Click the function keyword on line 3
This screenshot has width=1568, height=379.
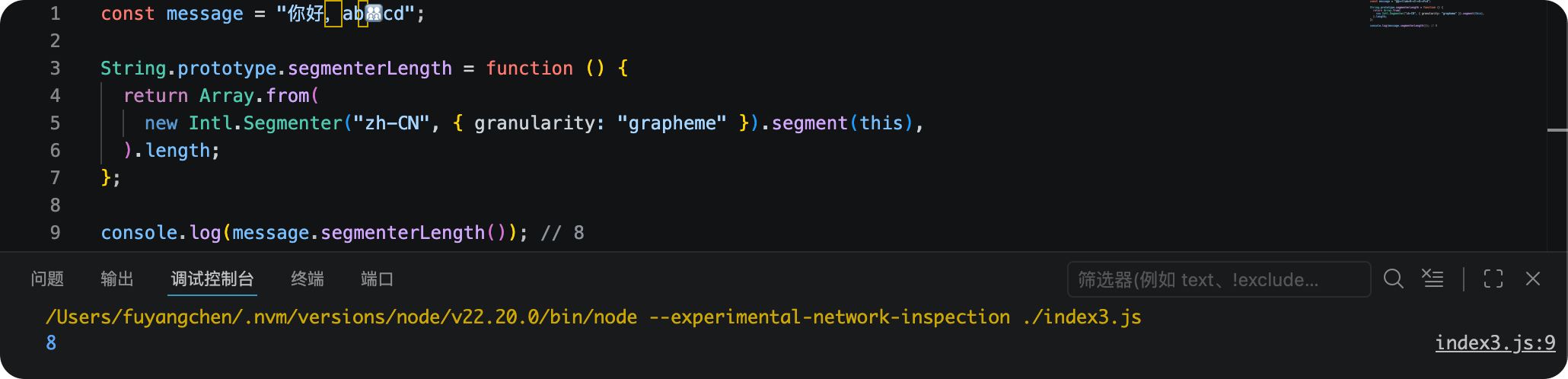530,68
